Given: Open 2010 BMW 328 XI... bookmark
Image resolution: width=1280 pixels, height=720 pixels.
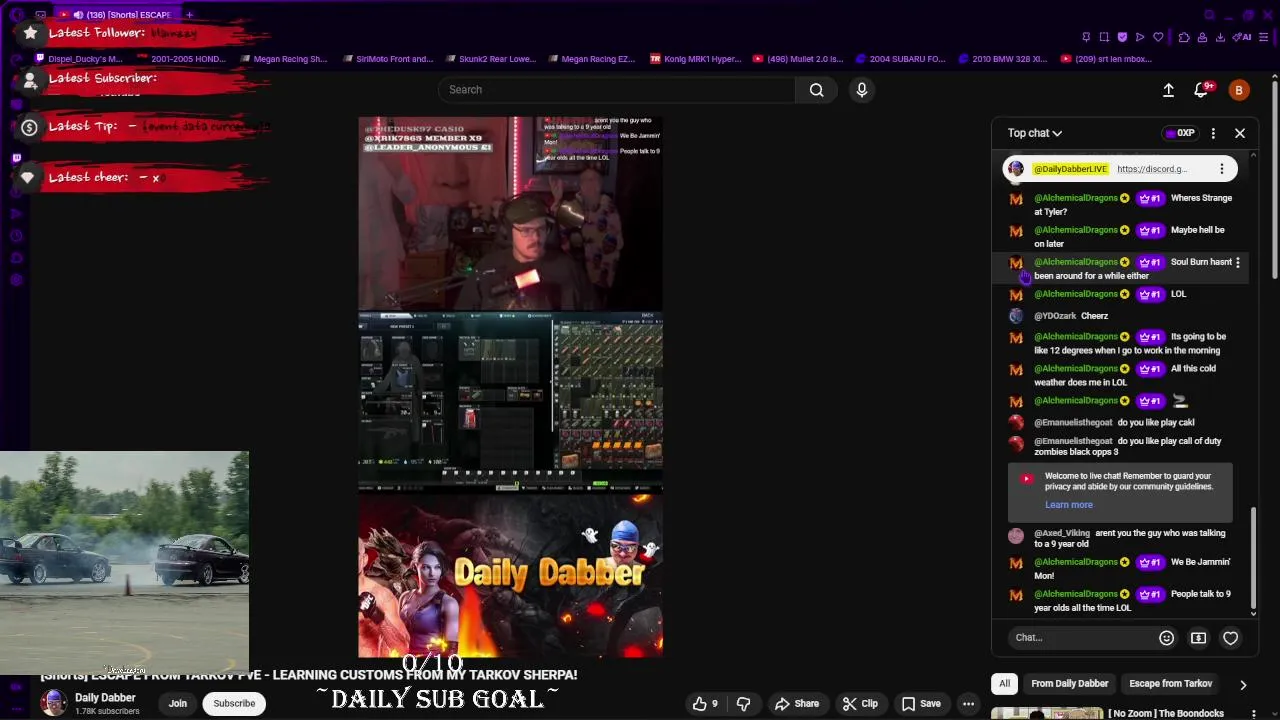Looking at the screenshot, I should point(1003,59).
